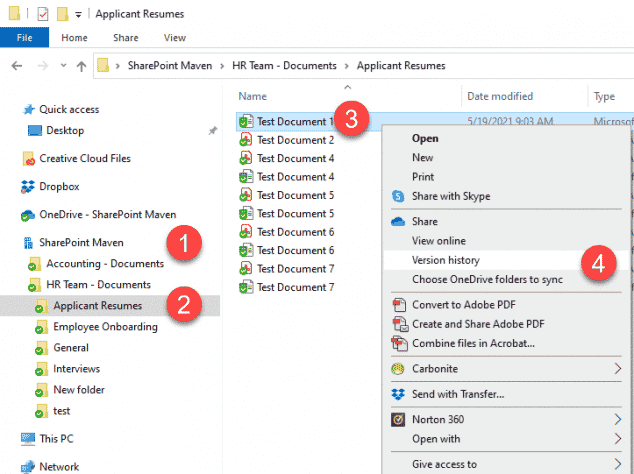Click the Creative Cloud Files folder icon
Viewport: 634px width, 474px height.
click(x=29, y=158)
